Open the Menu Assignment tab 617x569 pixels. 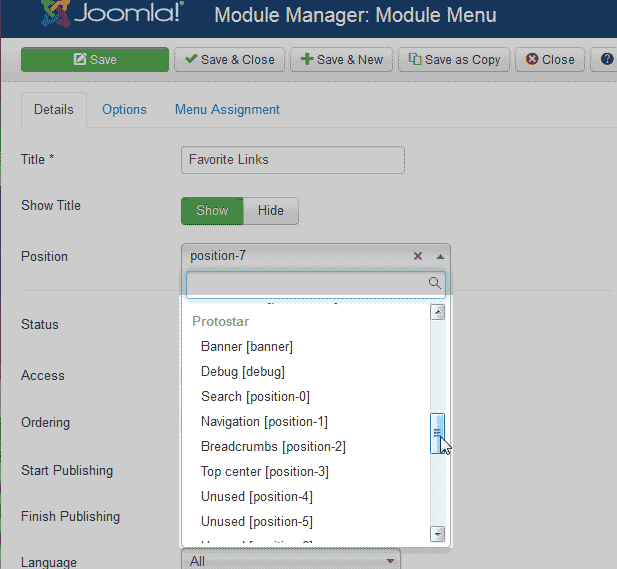227,109
